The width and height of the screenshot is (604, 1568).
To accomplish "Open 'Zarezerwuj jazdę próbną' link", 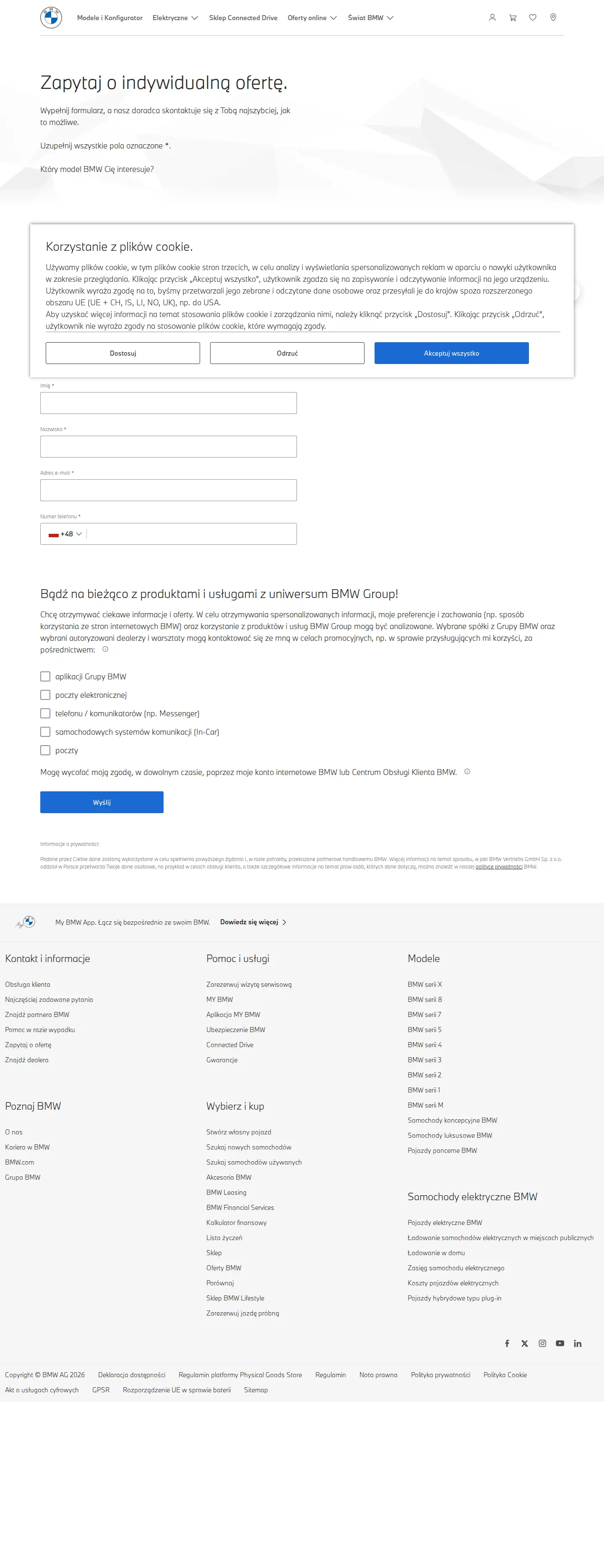I will (243, 1313).
